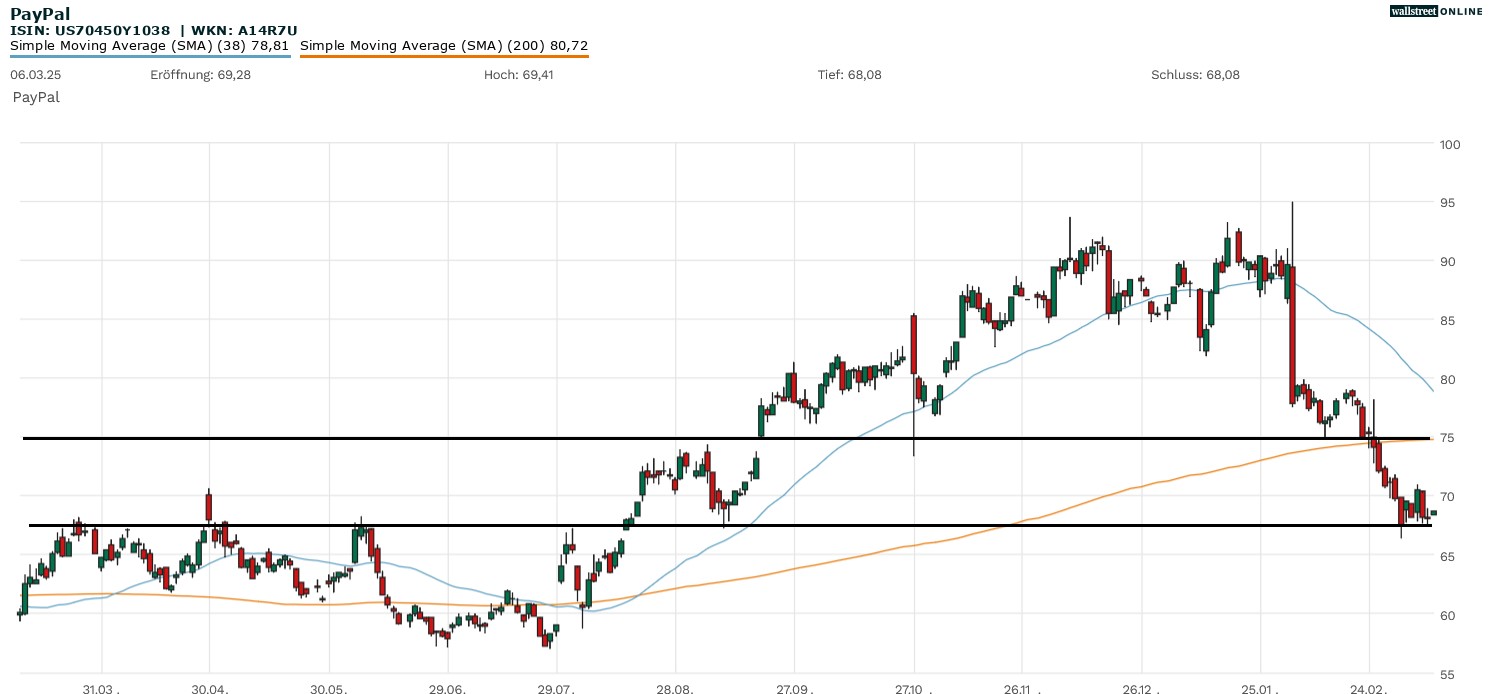Click the blue SMA 38 legend line

tap(150, 56)
